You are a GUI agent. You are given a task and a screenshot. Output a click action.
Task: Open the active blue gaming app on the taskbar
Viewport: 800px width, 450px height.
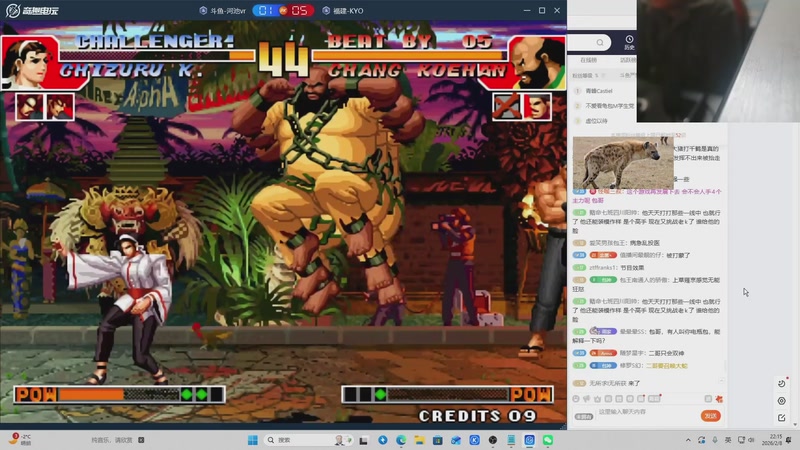coord(530,440)
